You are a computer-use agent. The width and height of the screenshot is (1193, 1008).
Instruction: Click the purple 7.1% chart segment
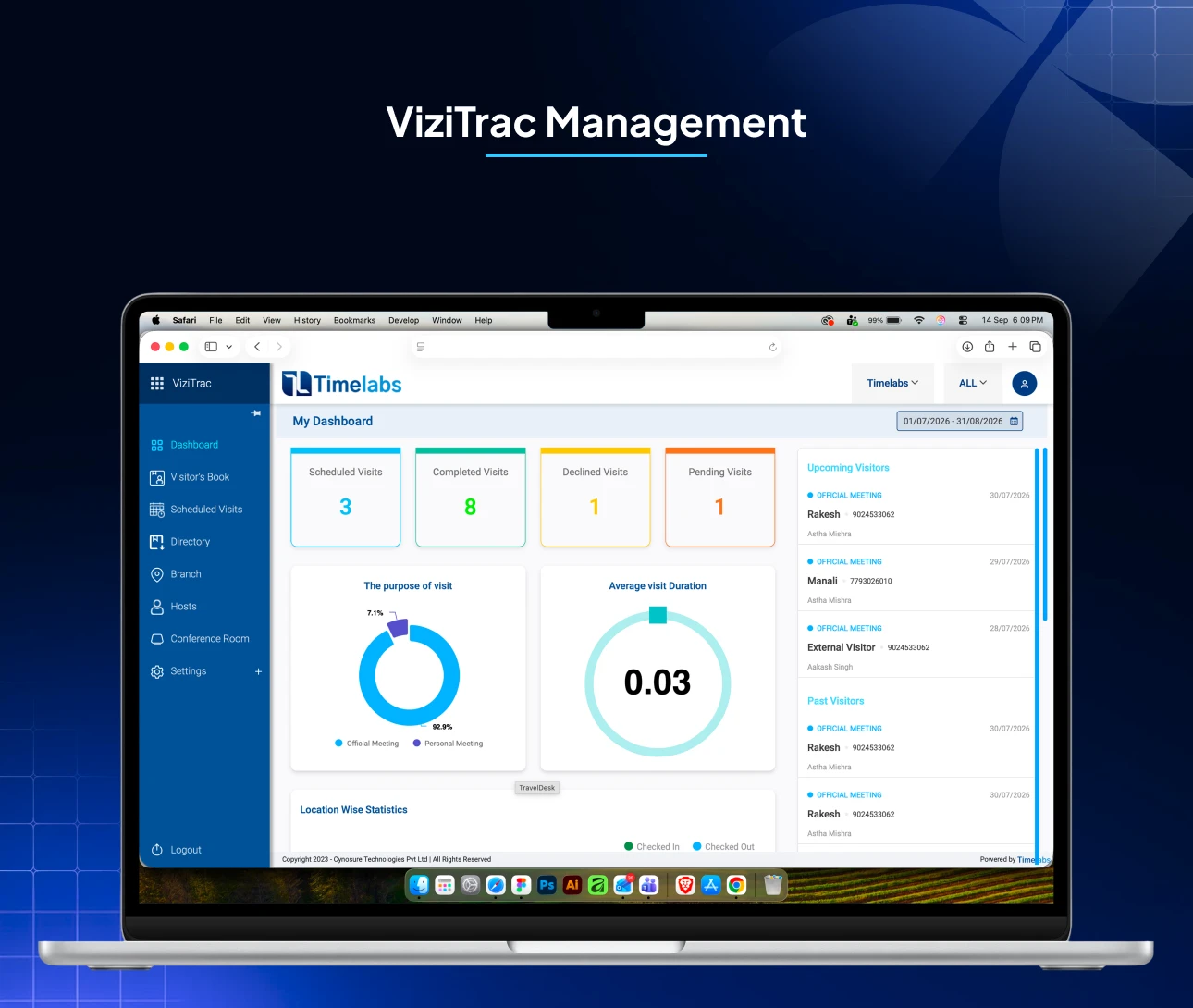398,628
